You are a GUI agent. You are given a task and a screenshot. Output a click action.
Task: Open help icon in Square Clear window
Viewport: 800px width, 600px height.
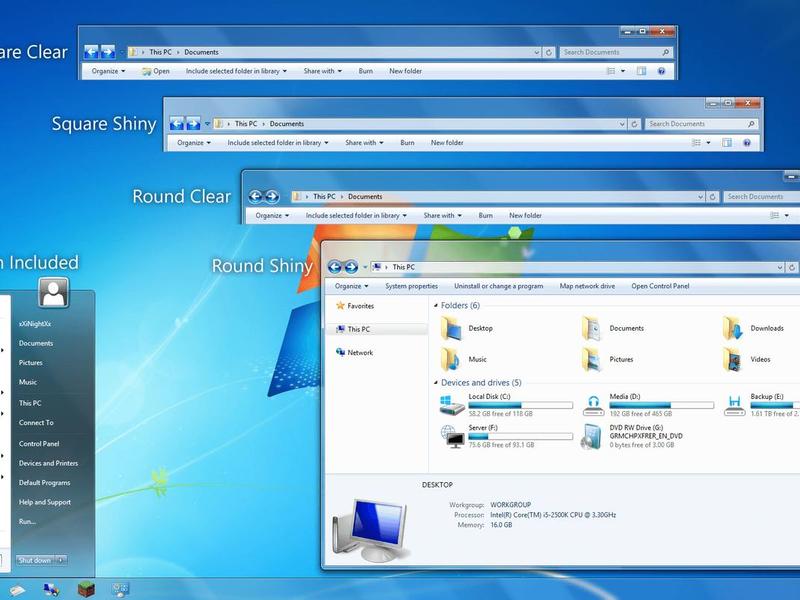click(661, 71)
